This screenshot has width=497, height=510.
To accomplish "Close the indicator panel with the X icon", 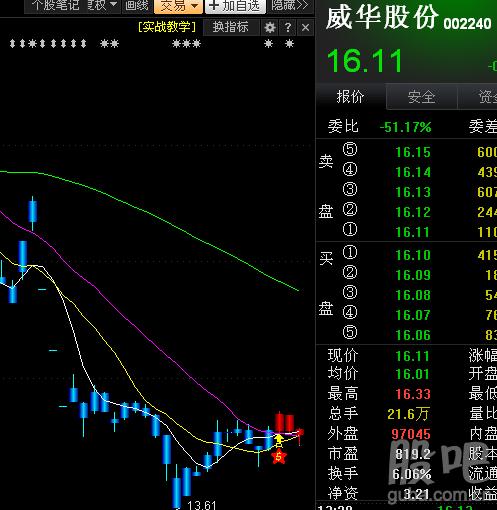I will coord(305,28).
